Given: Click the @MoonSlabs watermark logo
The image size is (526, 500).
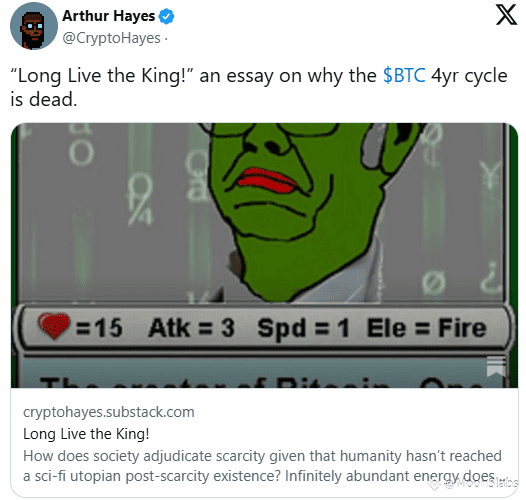Looking at the screenshot, I should (473, 484).
